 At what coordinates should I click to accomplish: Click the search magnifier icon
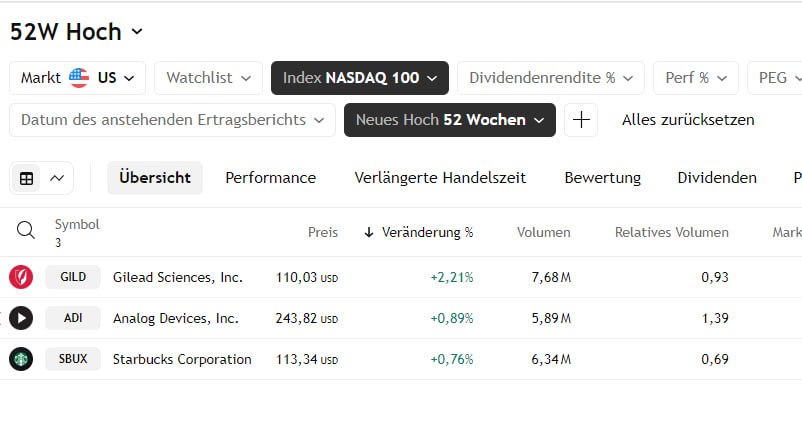(26, 232)
